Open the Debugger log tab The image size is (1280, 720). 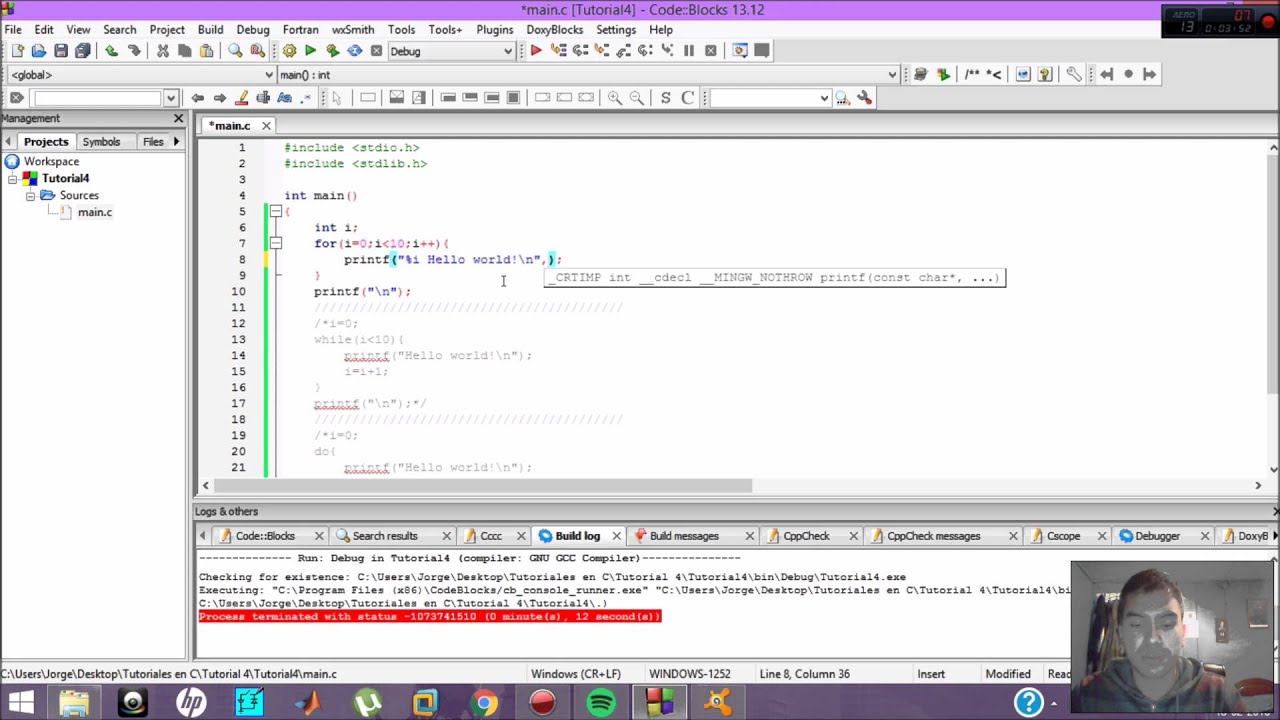(x=1157, y=536)
